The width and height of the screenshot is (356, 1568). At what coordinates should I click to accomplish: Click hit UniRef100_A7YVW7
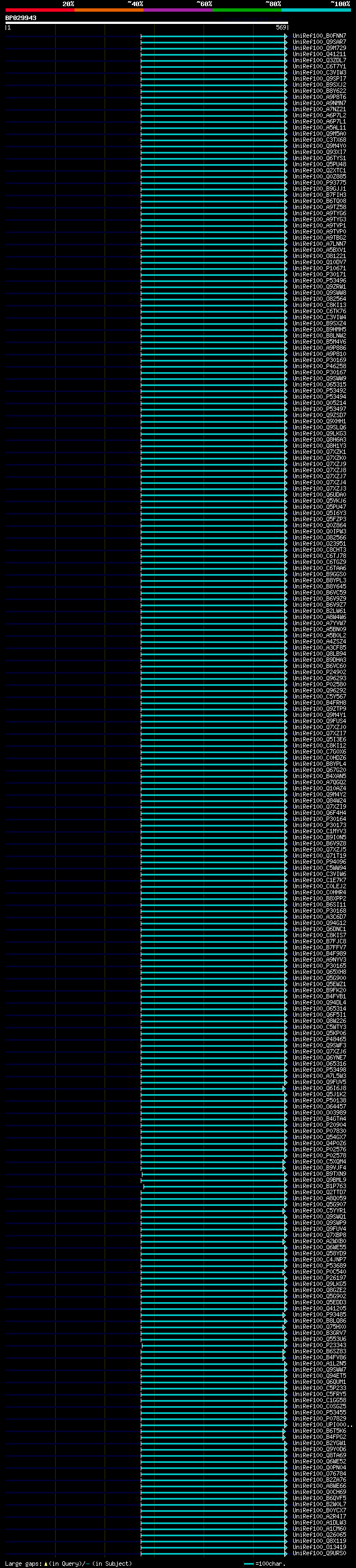click(319, 623)
